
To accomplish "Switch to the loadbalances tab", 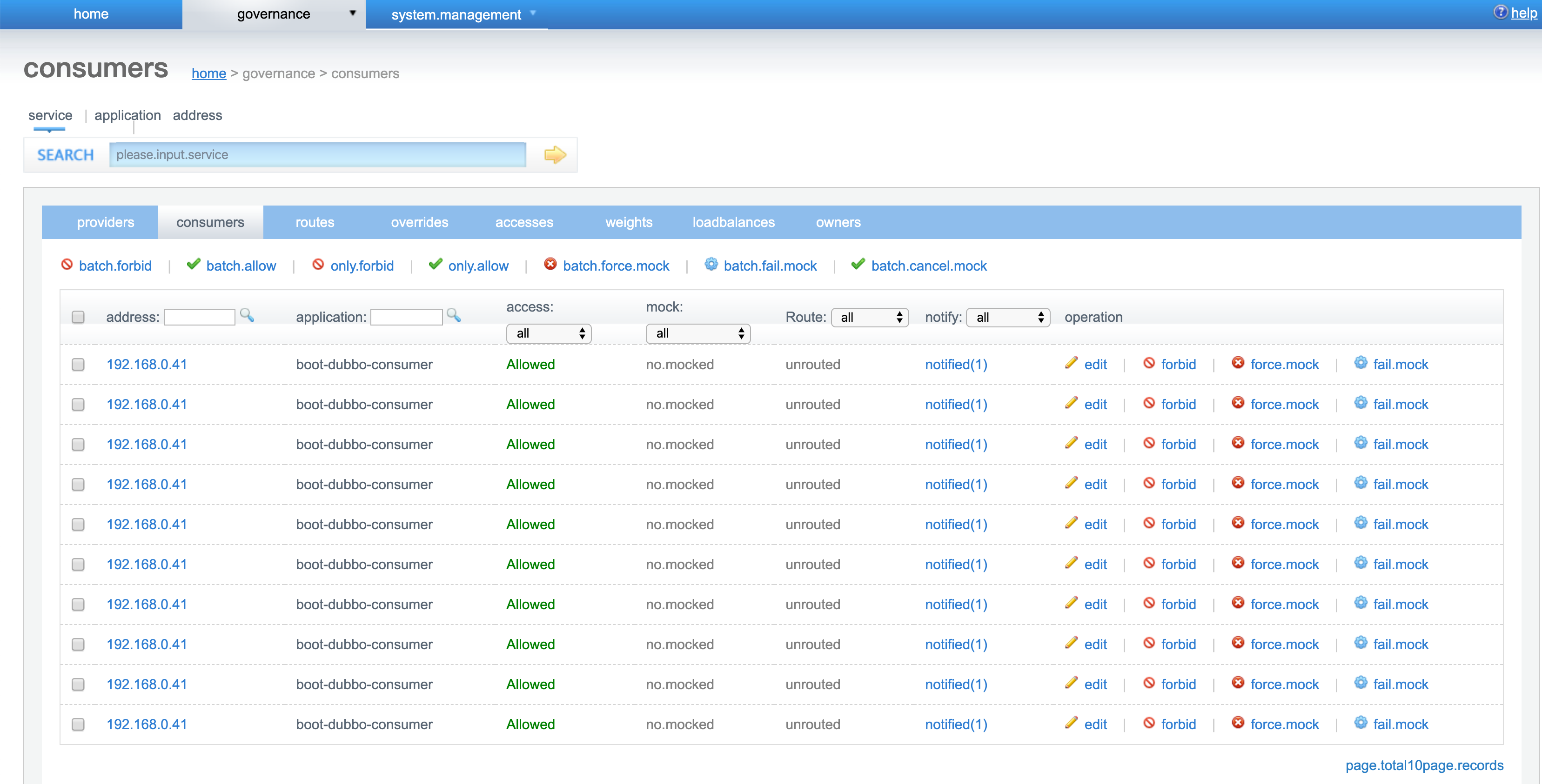I will click(734, 222).
